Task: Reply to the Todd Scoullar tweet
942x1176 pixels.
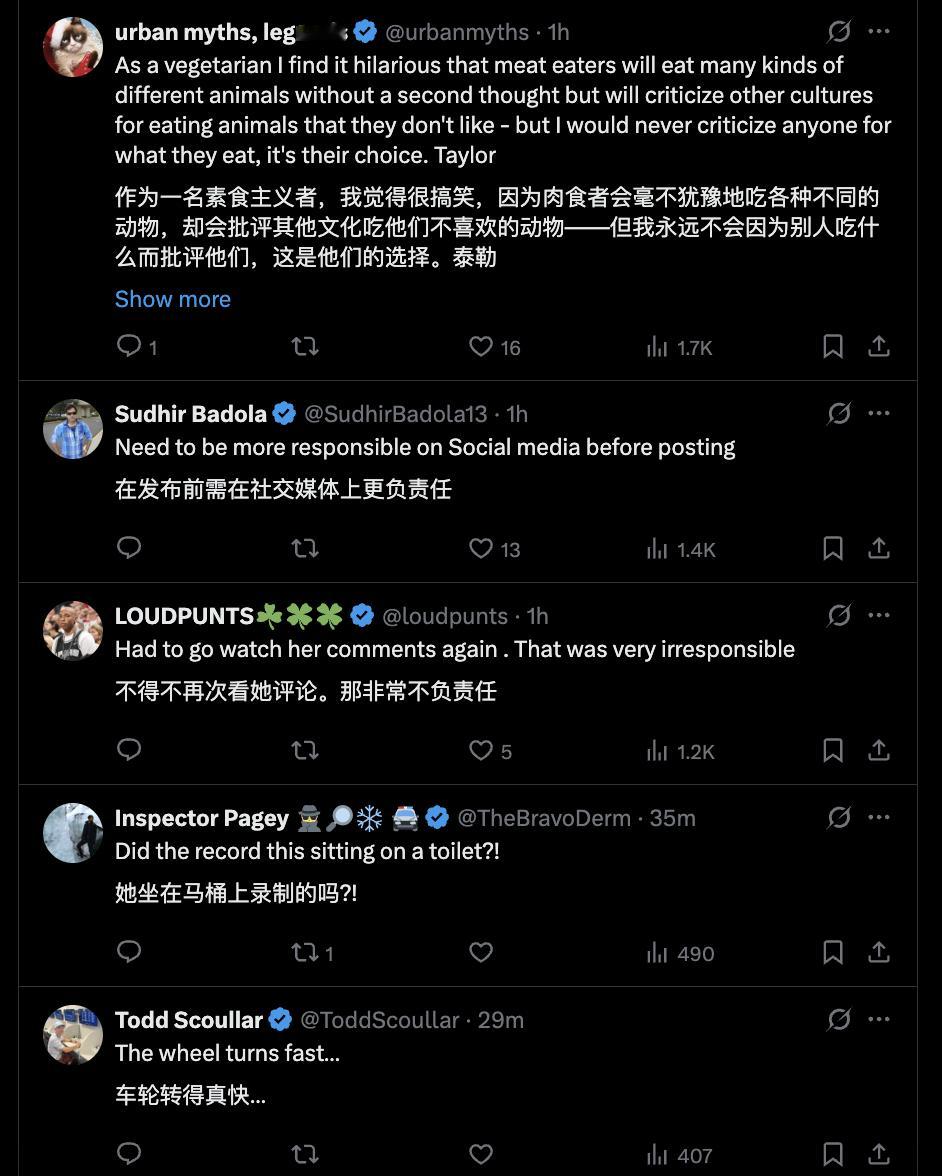Action: tap(129, 1154)
